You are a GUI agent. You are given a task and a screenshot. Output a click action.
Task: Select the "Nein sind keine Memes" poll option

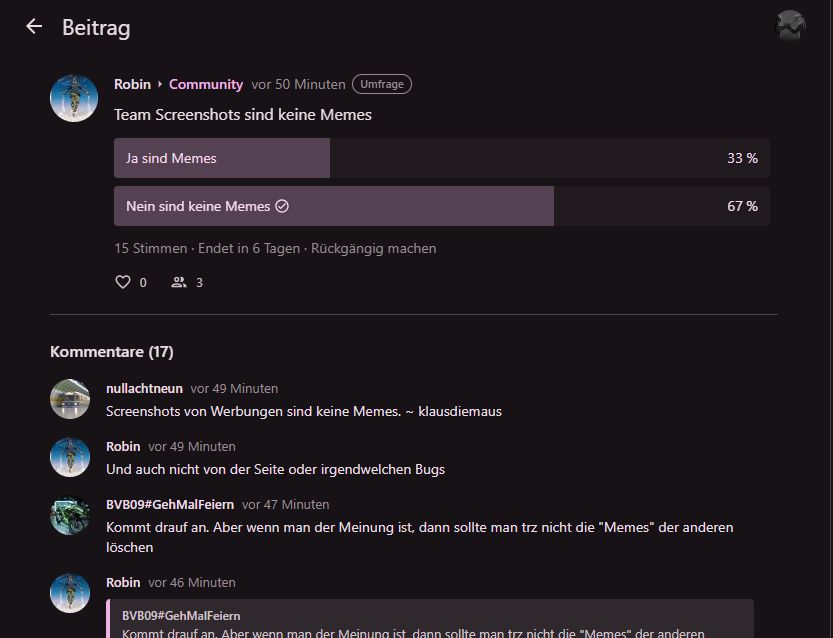[441, 206]
